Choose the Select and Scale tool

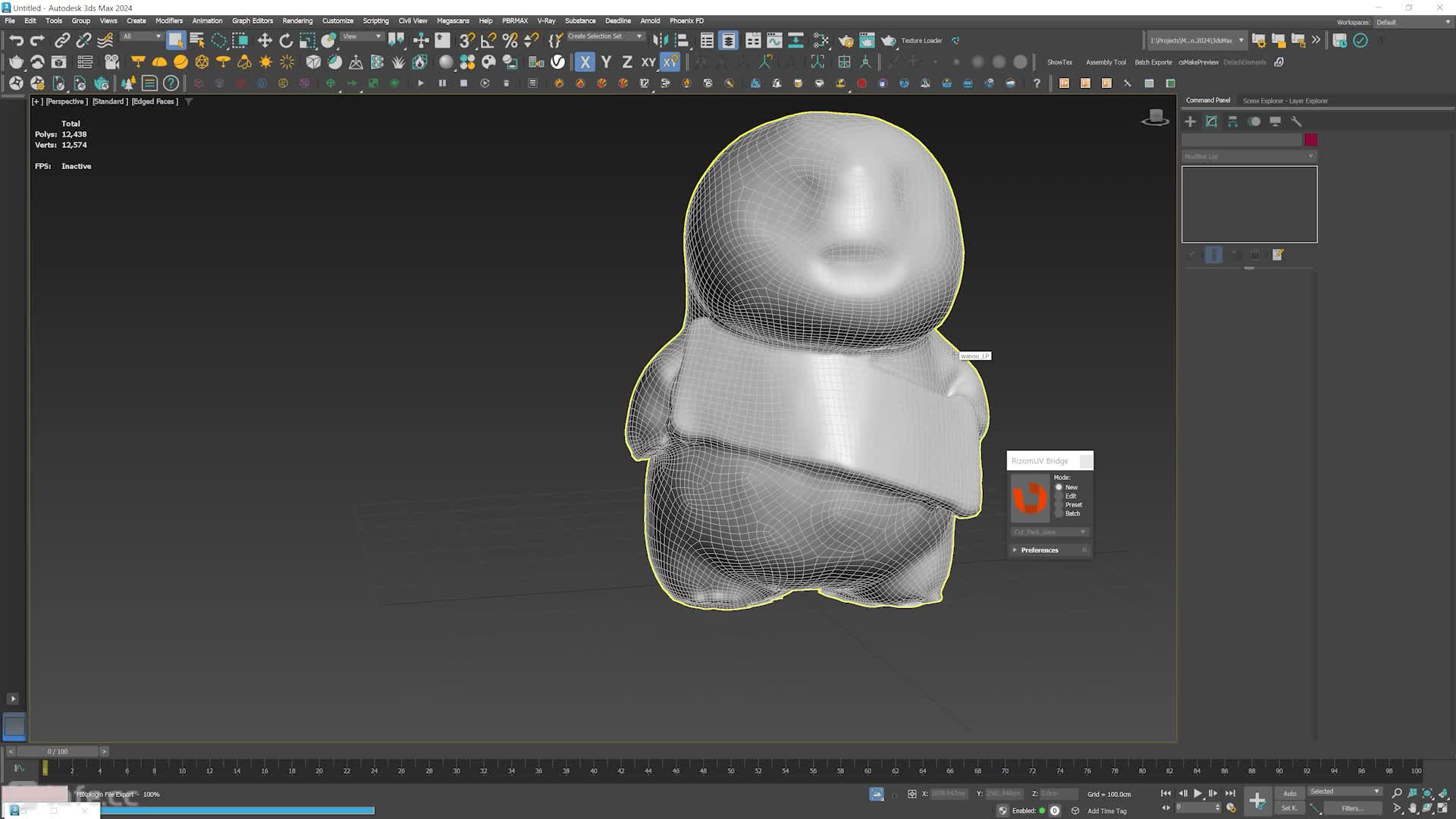[307, 40]
